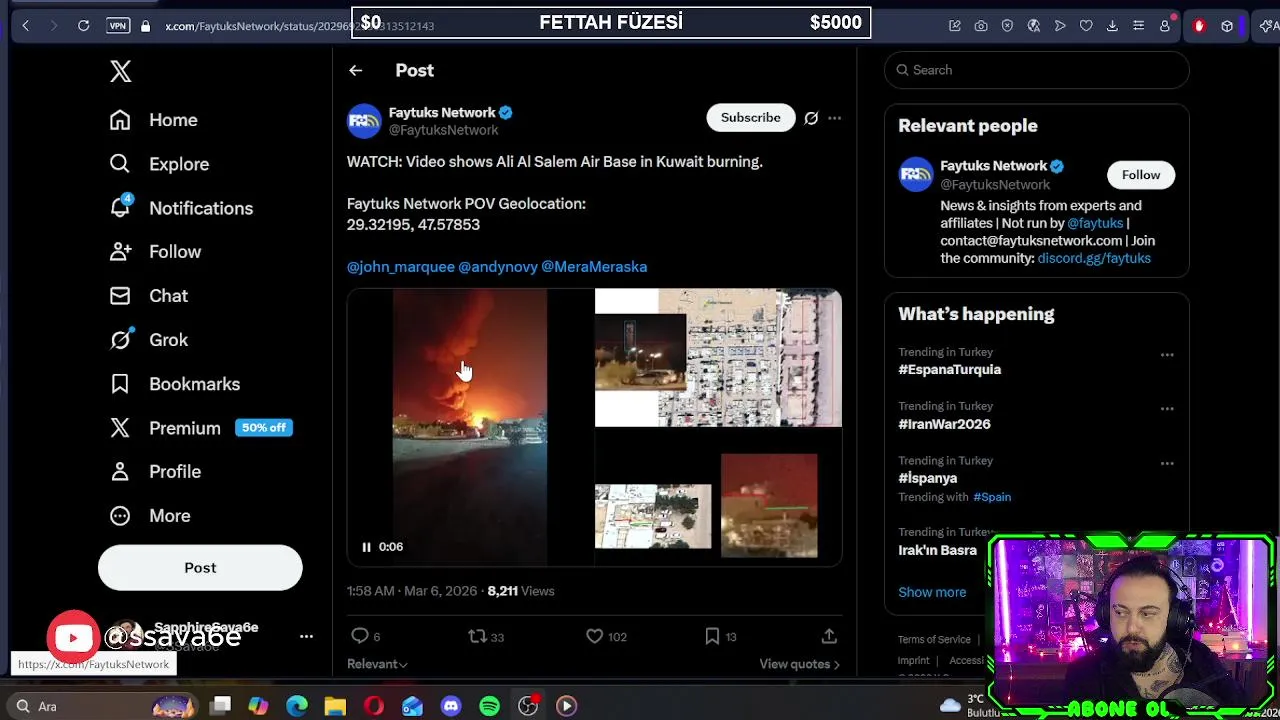Follow Faytuks Network in Relevant people
Screen dimensions: 1280x720
pos(1141,175)
